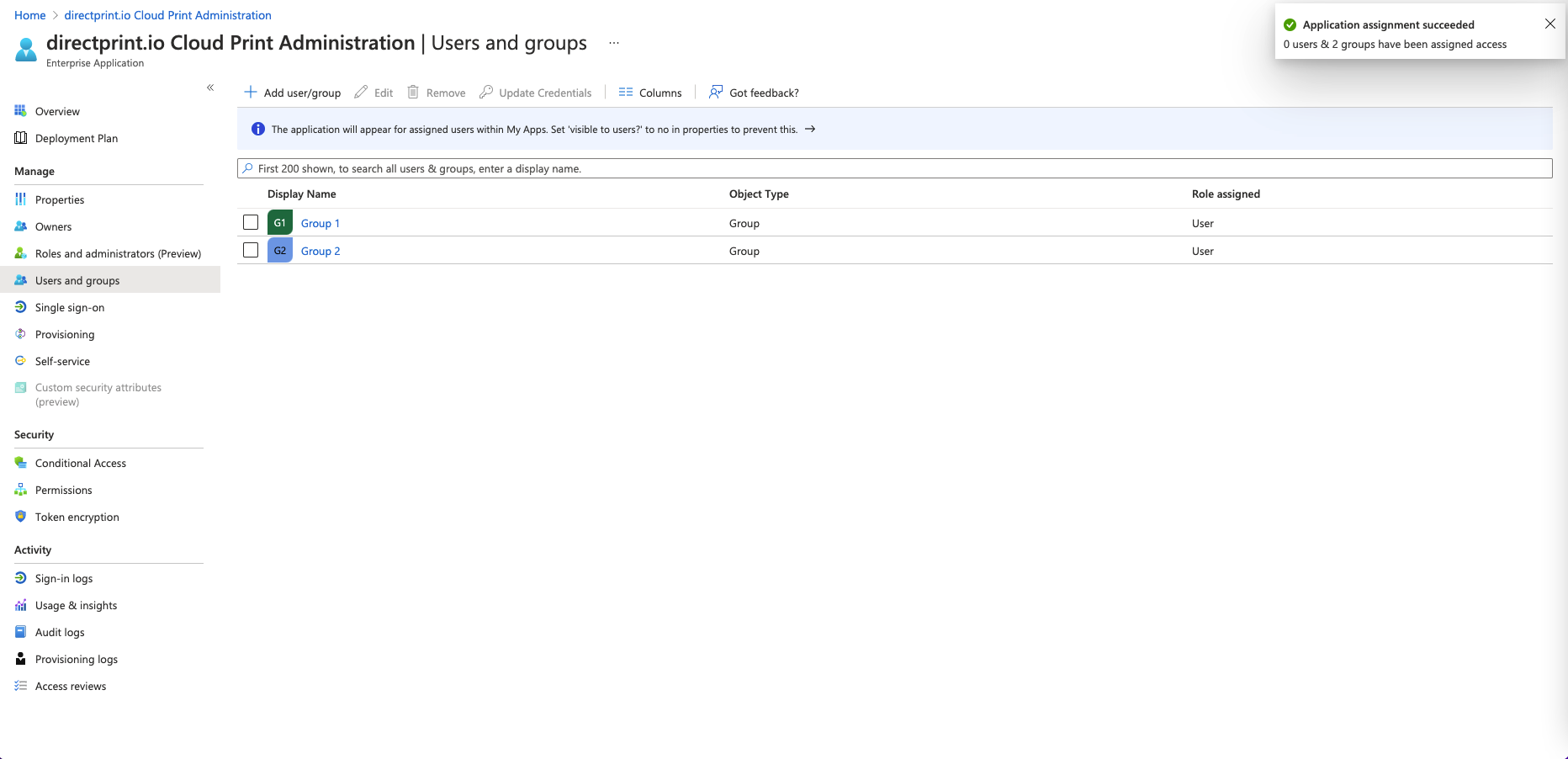
Task: Open the ellipsis more options menu
Action: pos(614,43)
